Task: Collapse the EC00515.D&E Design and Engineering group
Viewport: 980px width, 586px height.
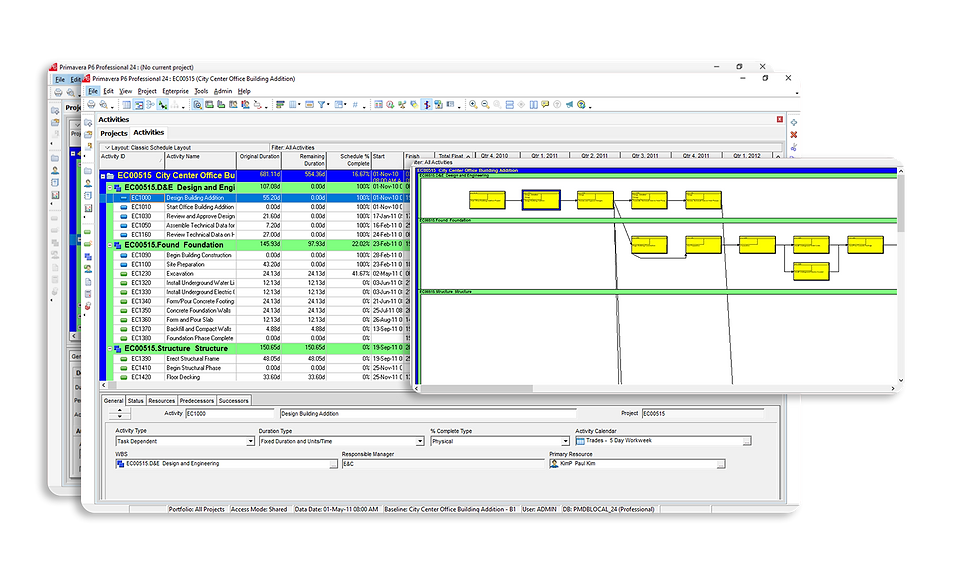Action: (110, 187)
